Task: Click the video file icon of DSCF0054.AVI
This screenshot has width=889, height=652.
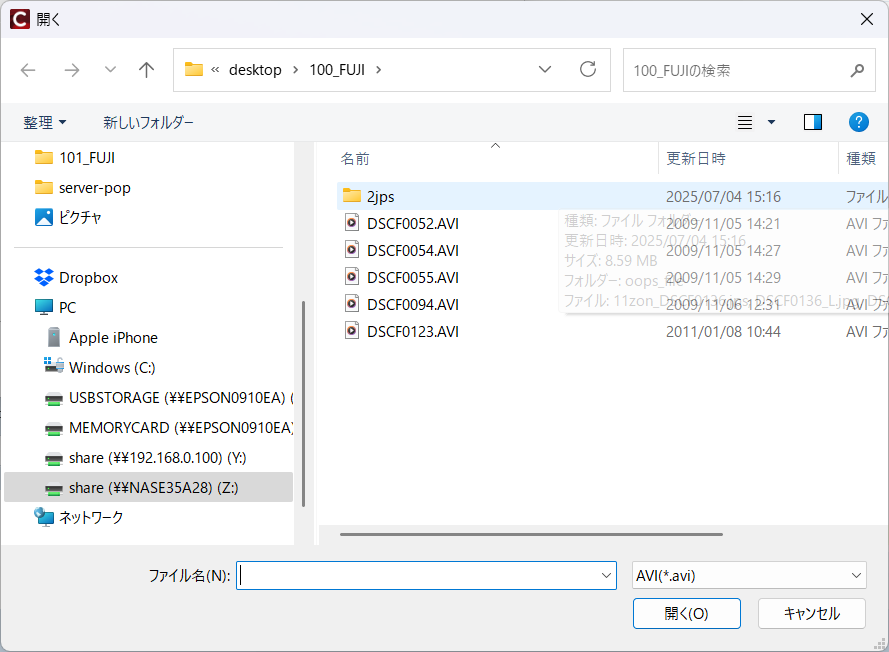Action: pyautogui.click(x=352, y=249)
